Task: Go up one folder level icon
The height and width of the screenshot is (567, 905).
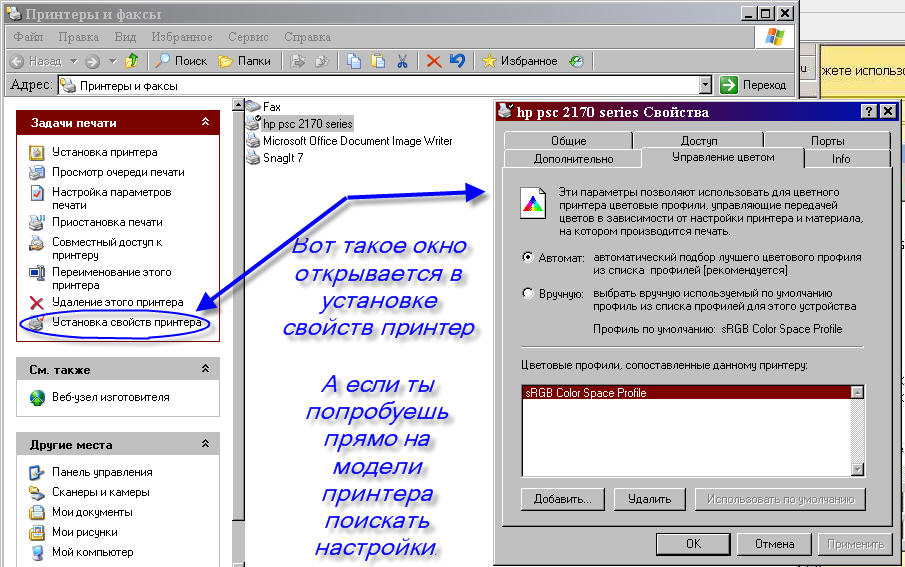Action: [132, 61]
